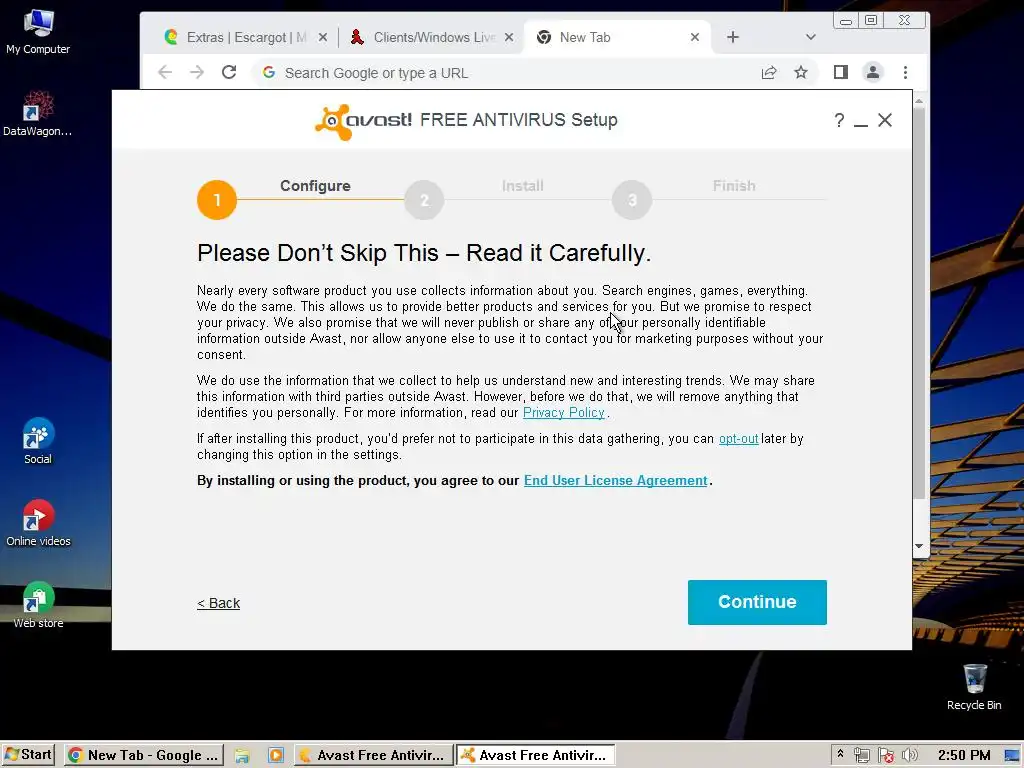Expand hidden system tray icons arrow

[840, 754]
